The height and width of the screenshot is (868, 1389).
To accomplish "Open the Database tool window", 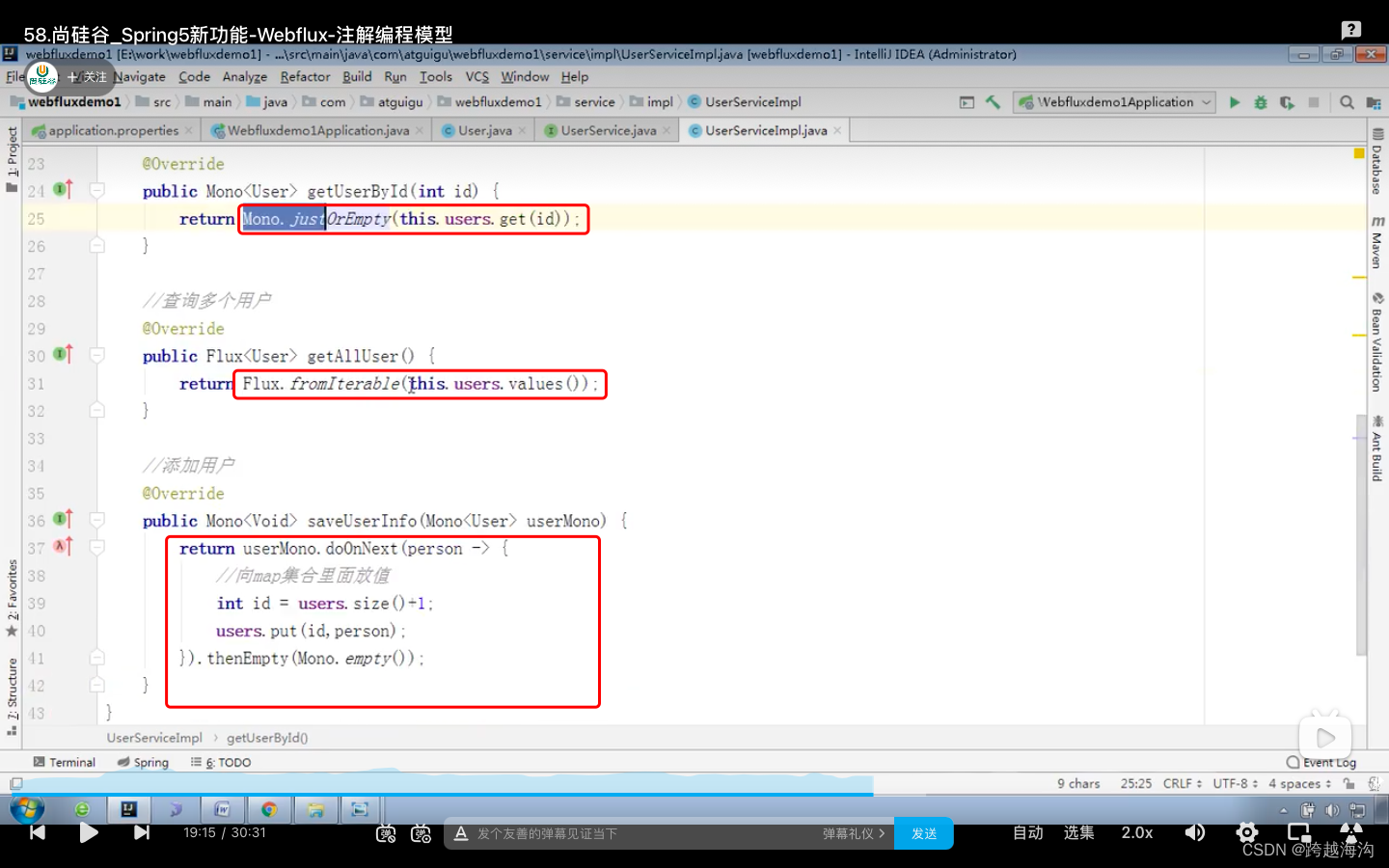I will 1376,162.
